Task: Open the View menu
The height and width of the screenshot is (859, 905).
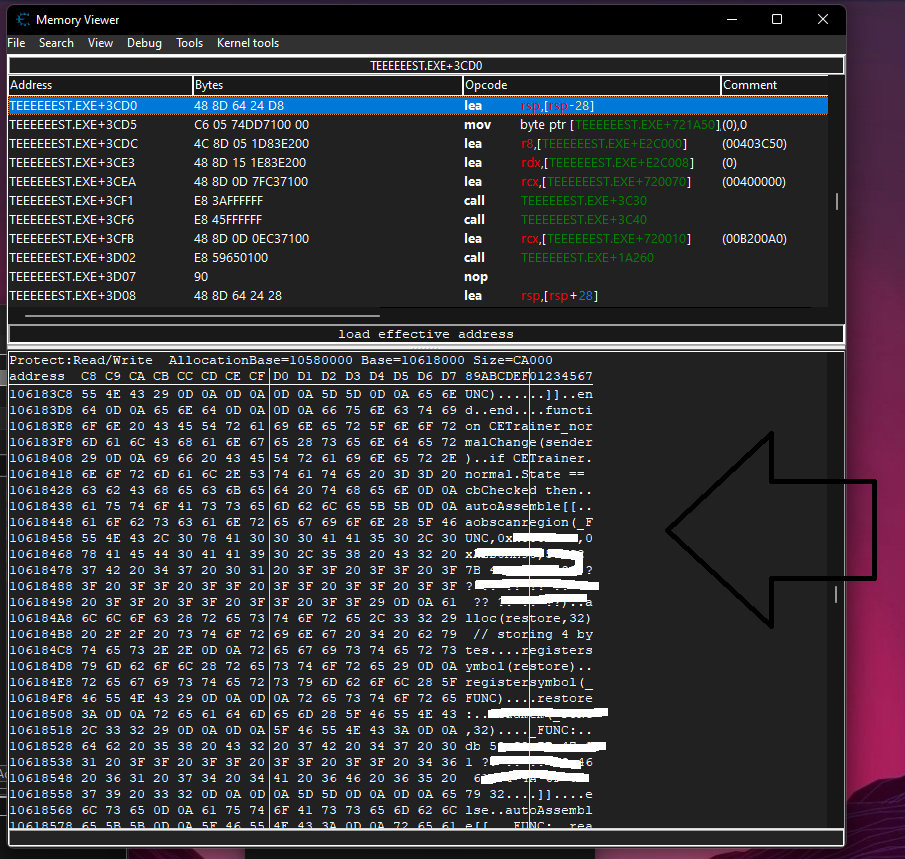Action: 100,43
